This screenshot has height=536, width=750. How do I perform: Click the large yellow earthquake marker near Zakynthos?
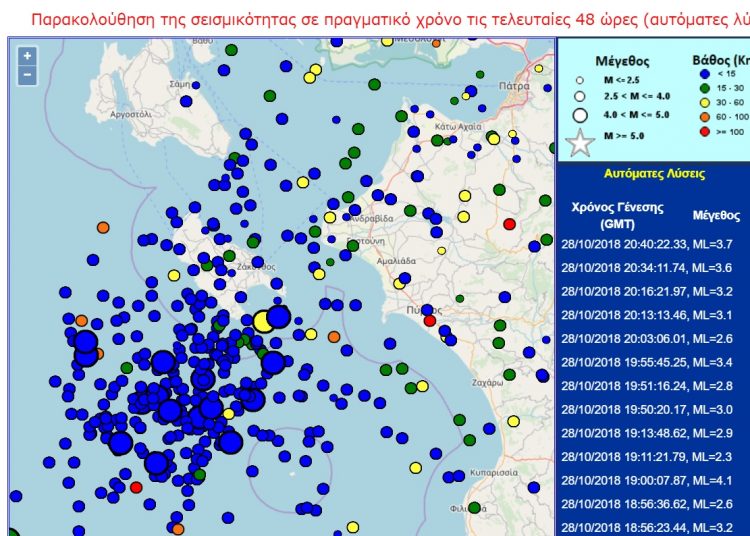pos(263,322)
